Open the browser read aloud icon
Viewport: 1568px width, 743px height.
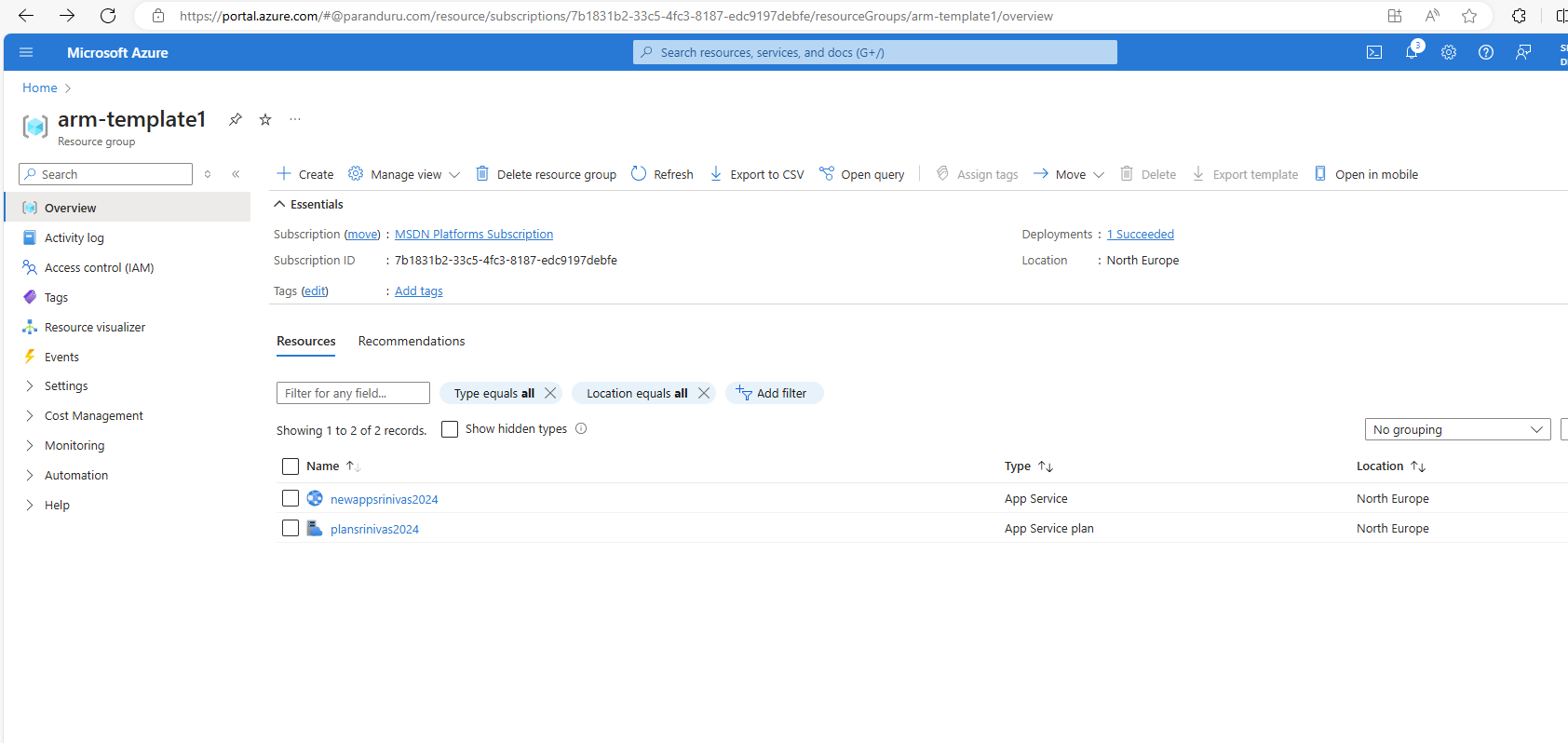1432,16
